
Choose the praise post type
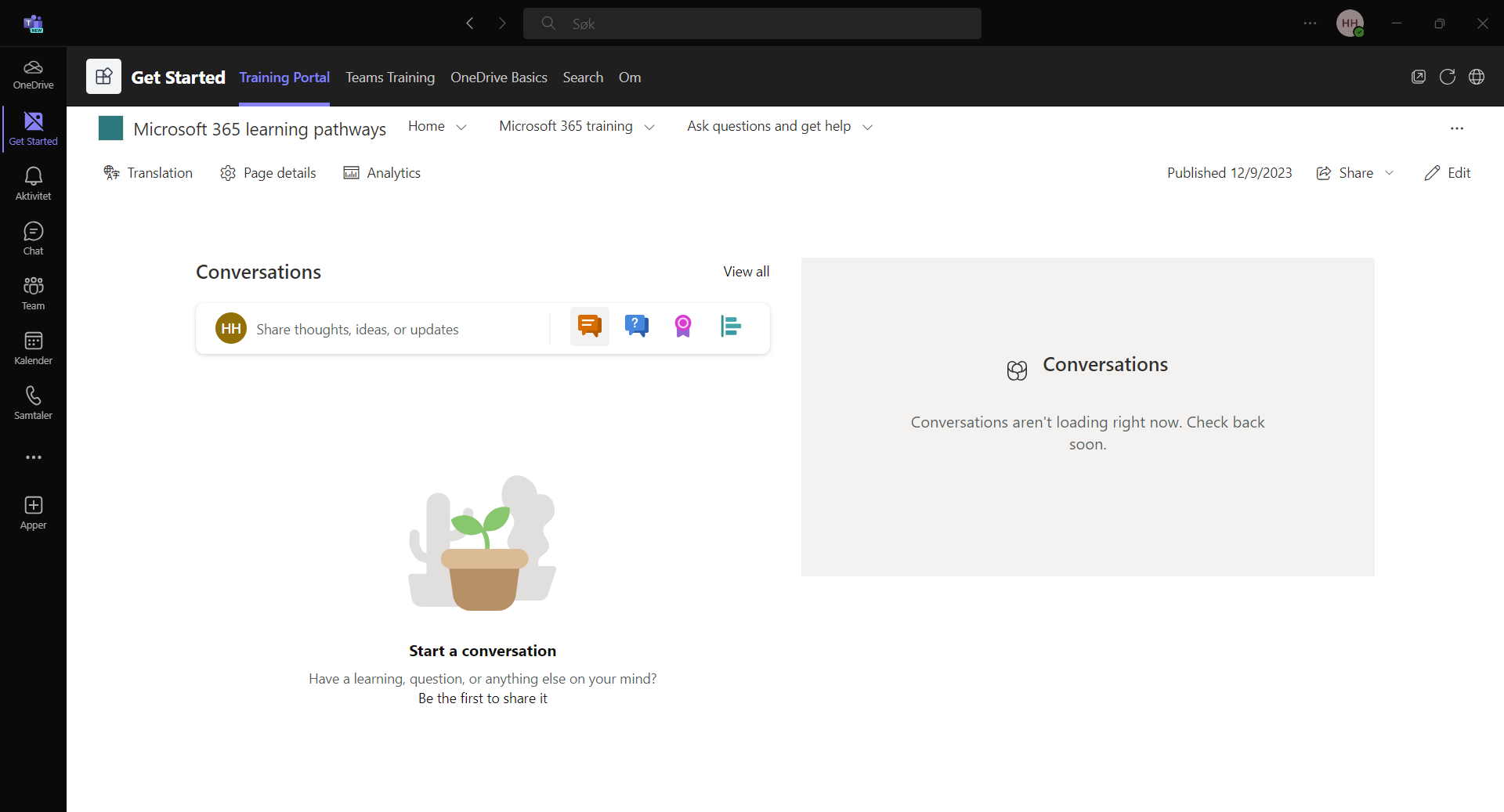(683, 326)
